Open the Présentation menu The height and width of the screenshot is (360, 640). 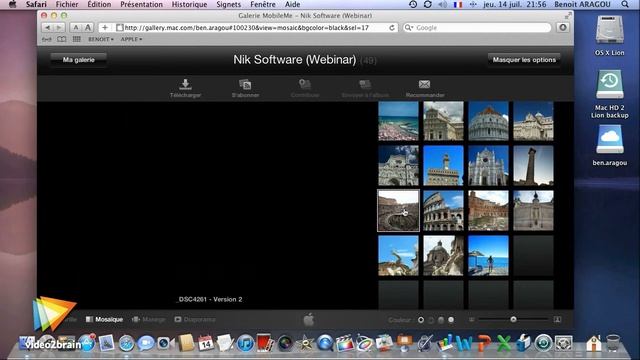pos(141,4)
